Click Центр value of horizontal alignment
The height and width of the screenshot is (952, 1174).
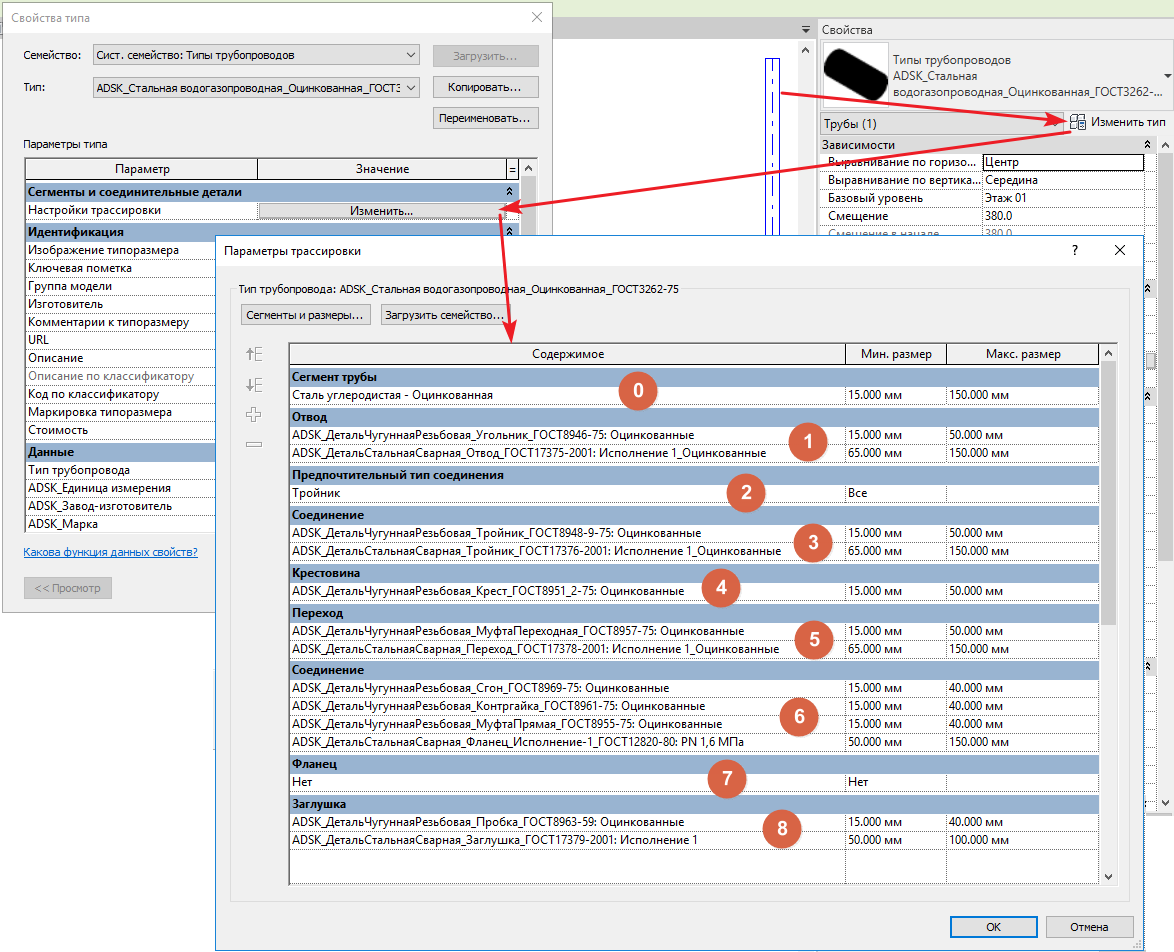1063,162
